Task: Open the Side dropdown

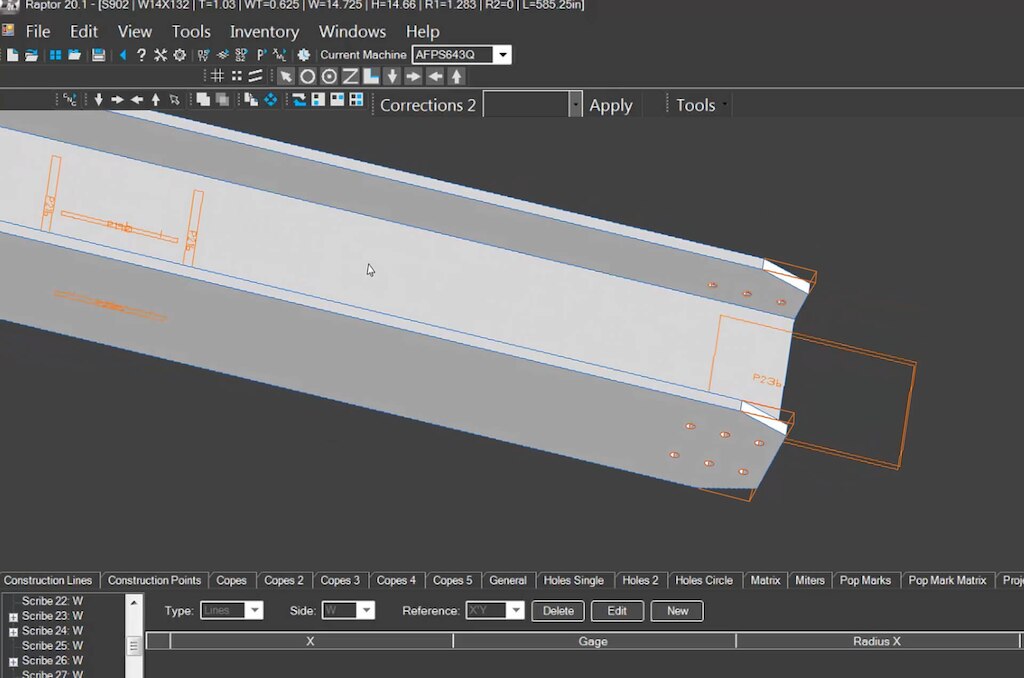Action: point(366,611)
